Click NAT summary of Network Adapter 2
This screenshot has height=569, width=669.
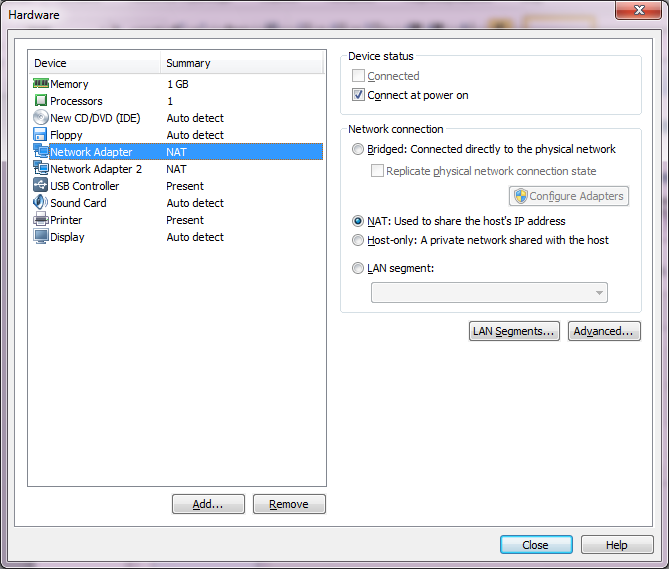[176, 169]
